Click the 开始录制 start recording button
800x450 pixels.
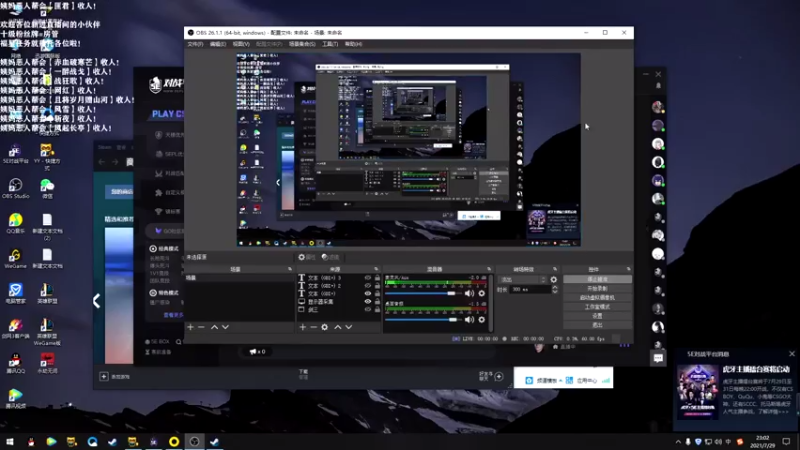597,289
